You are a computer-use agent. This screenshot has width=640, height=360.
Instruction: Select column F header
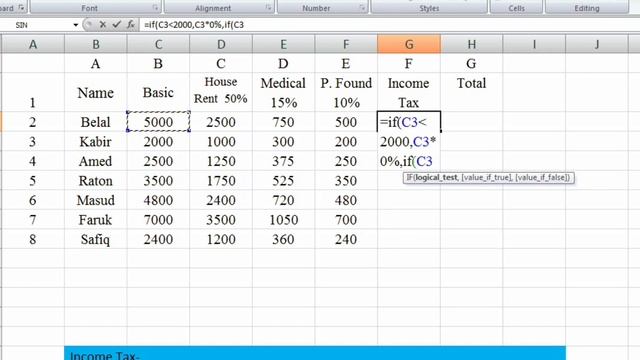click(x=346, y=44)
